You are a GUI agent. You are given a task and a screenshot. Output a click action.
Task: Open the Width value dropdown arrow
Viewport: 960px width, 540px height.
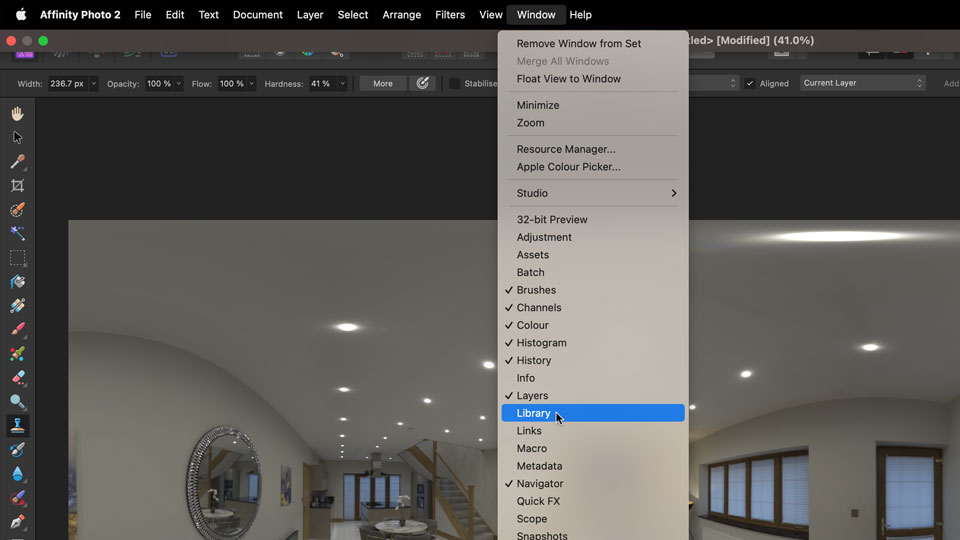(x=94, y=83)
